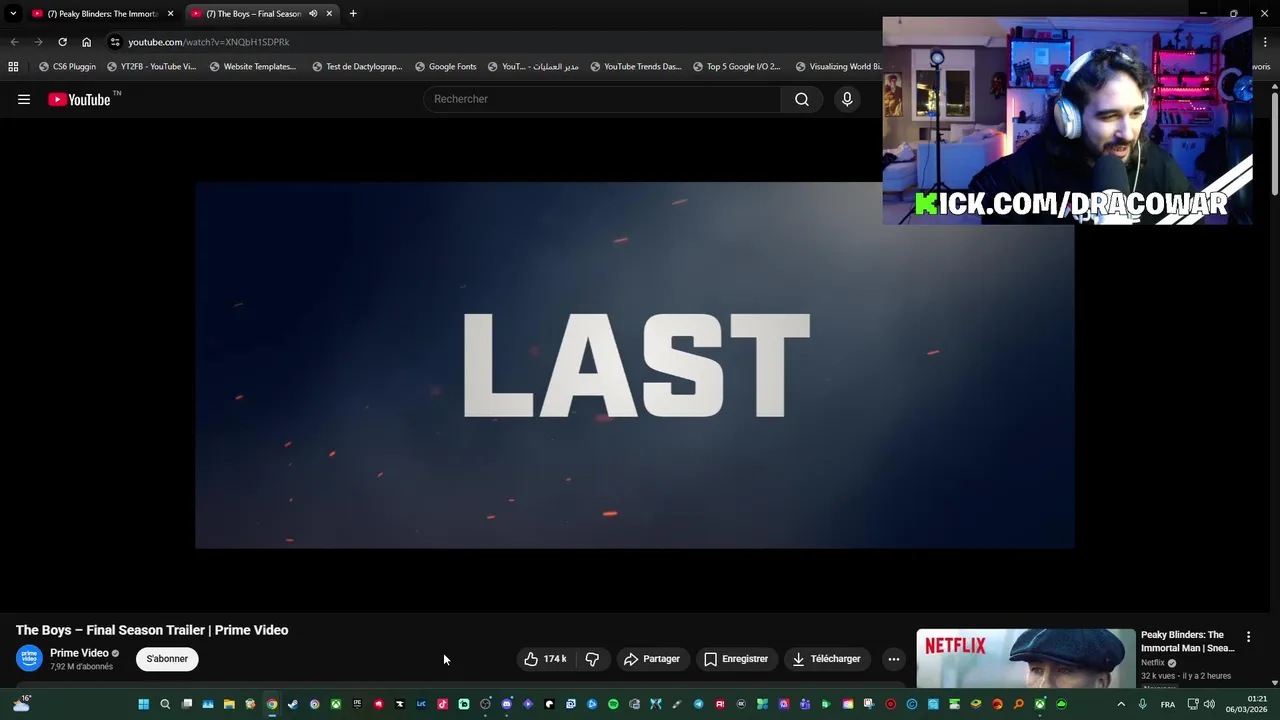The width and height of the screenshot is (1280, 720).
Task: Click the youtube.com address bar URL
Action: point(209,42)
